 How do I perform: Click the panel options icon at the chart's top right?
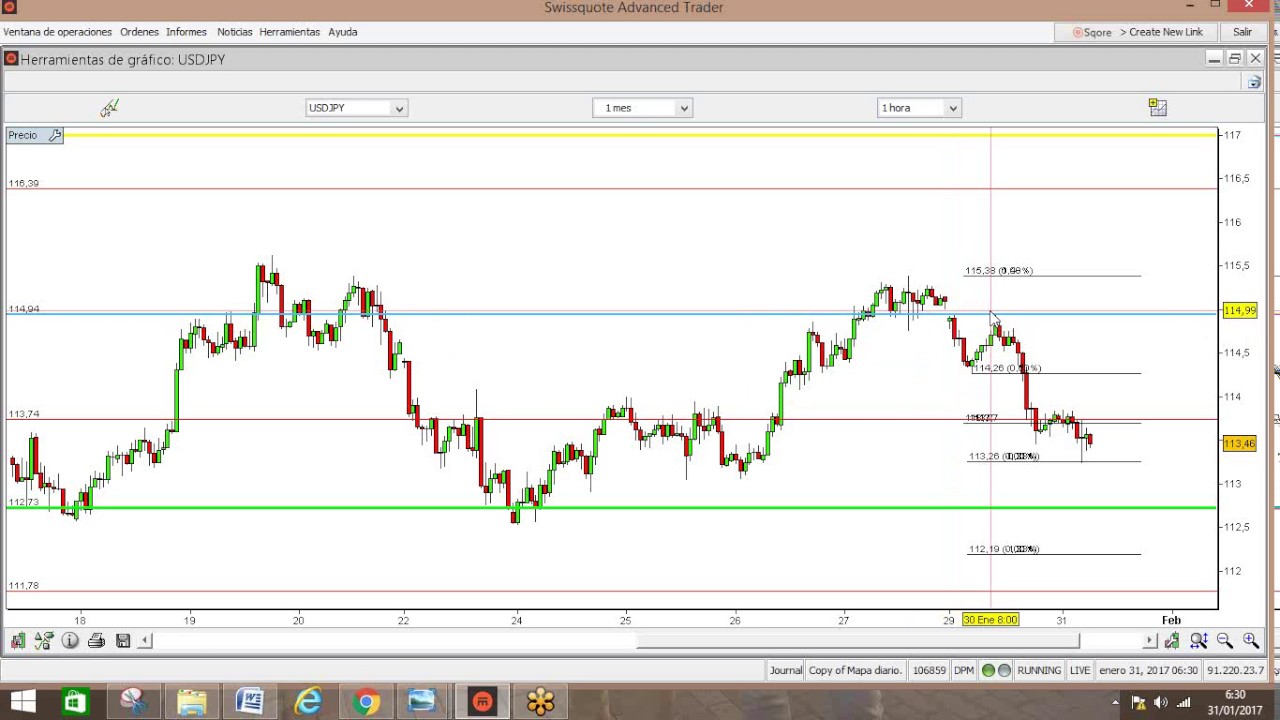click(1255, 83)
